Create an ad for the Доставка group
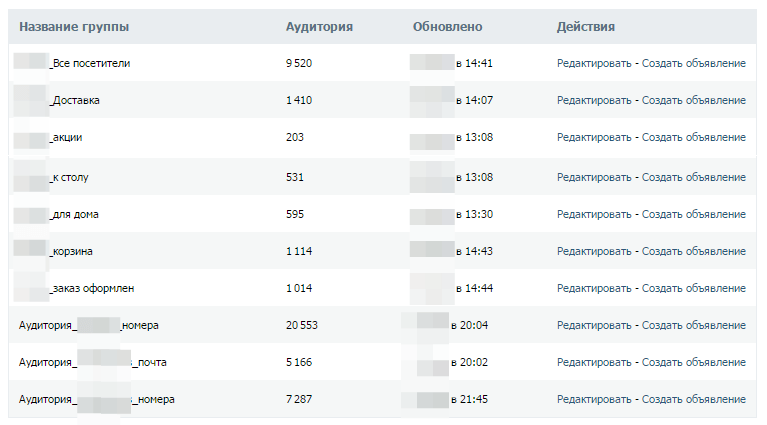Viewport: 767px width, 425px height. [694, 100]
